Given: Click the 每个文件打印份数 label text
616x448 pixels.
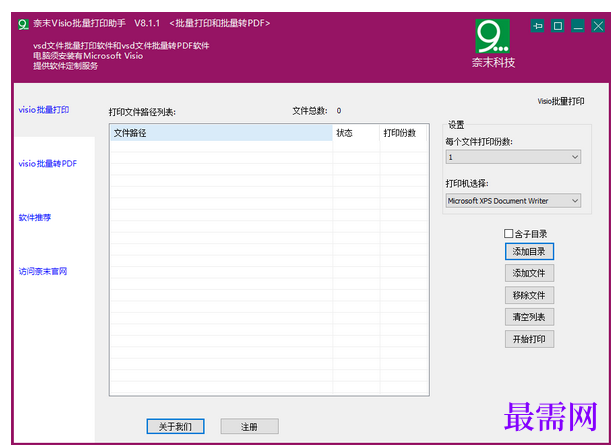Looking at the screenshot, I should pyautogui.click(x=479, y=142).
